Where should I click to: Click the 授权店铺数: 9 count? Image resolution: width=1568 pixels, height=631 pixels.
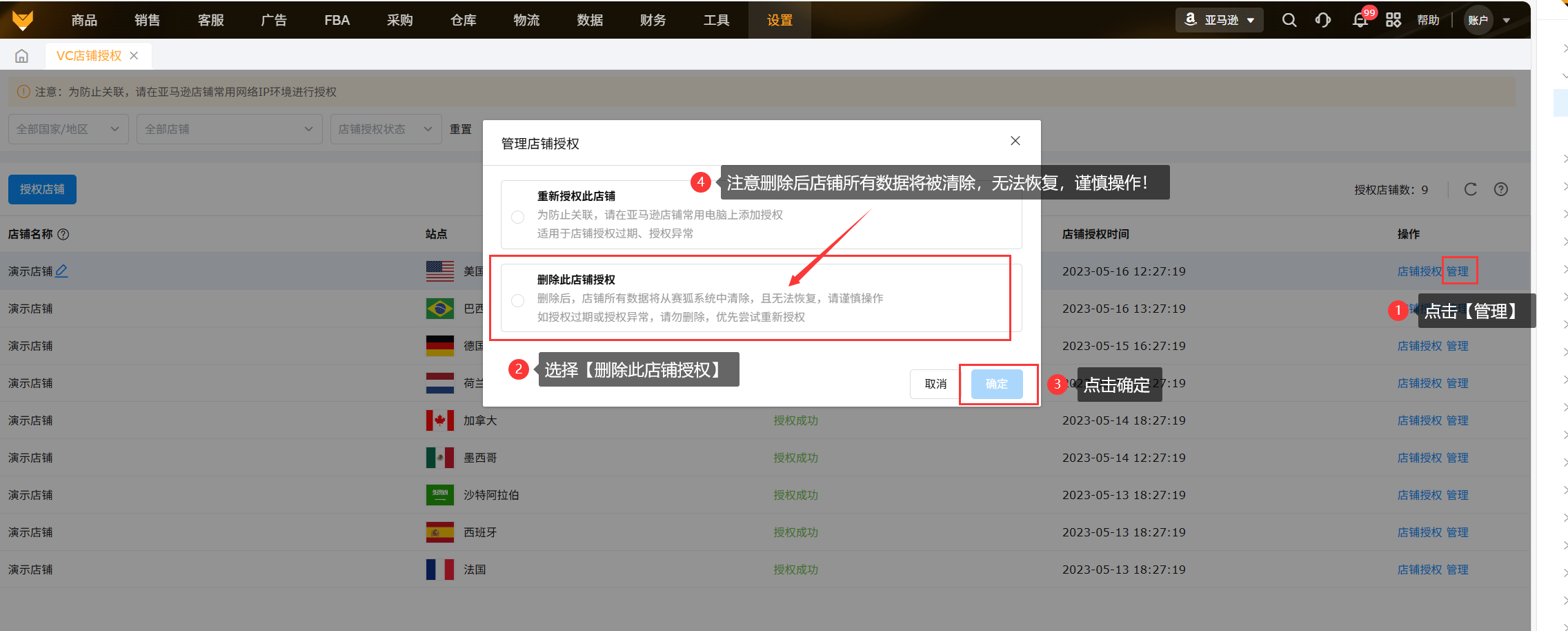pyautogui.click(x=1391, y=190)
